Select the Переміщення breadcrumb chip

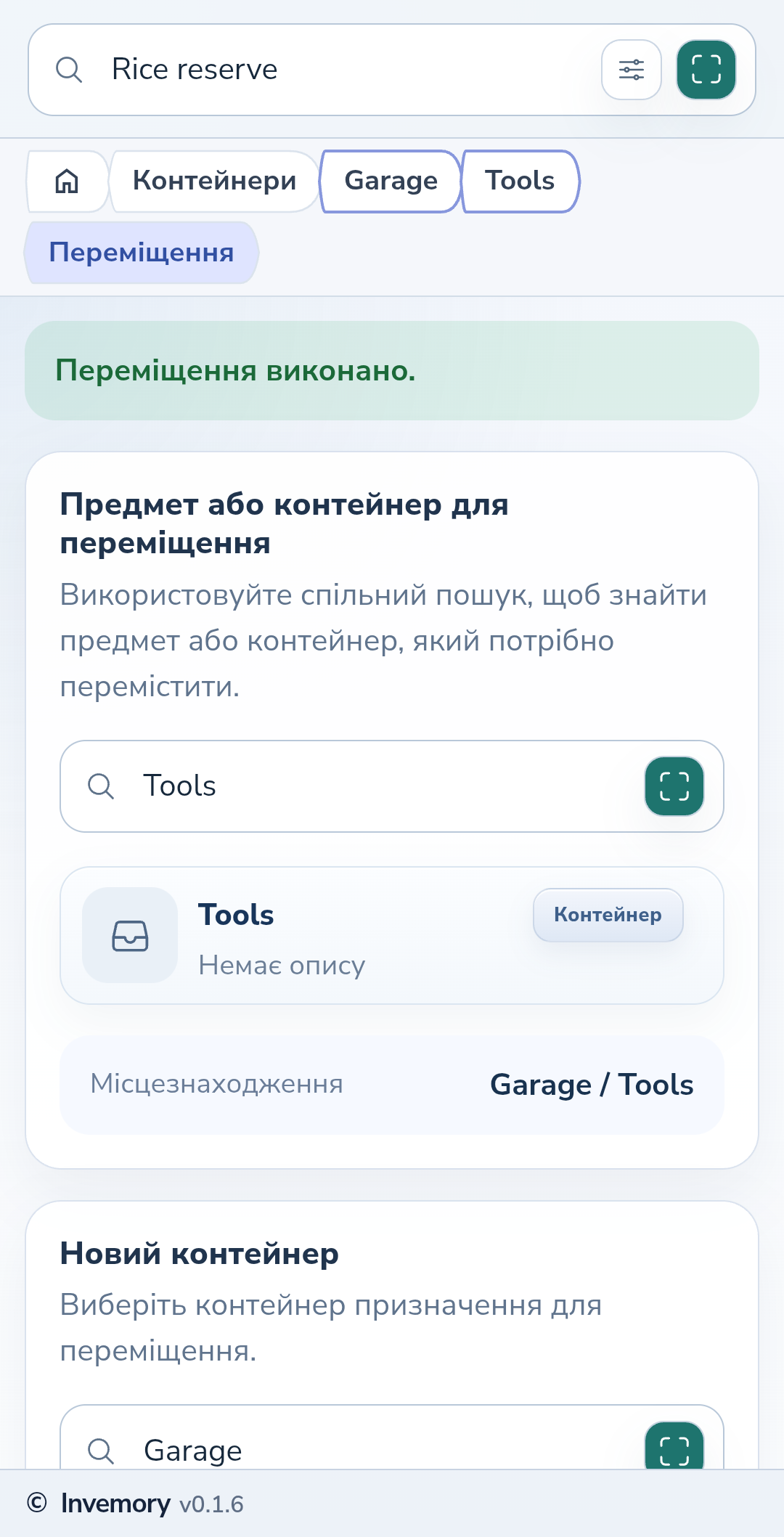pyautogui.click(x=142, y=253)
